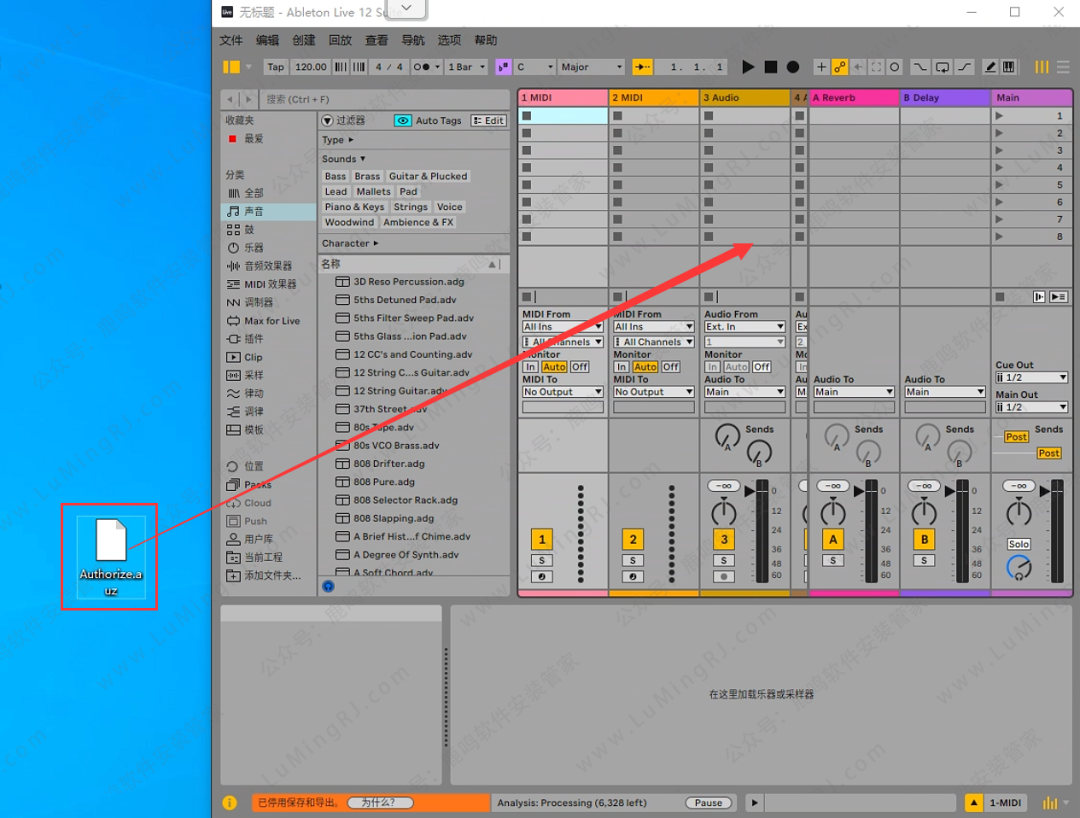Click the Tap tempo button

coord(276,67)
